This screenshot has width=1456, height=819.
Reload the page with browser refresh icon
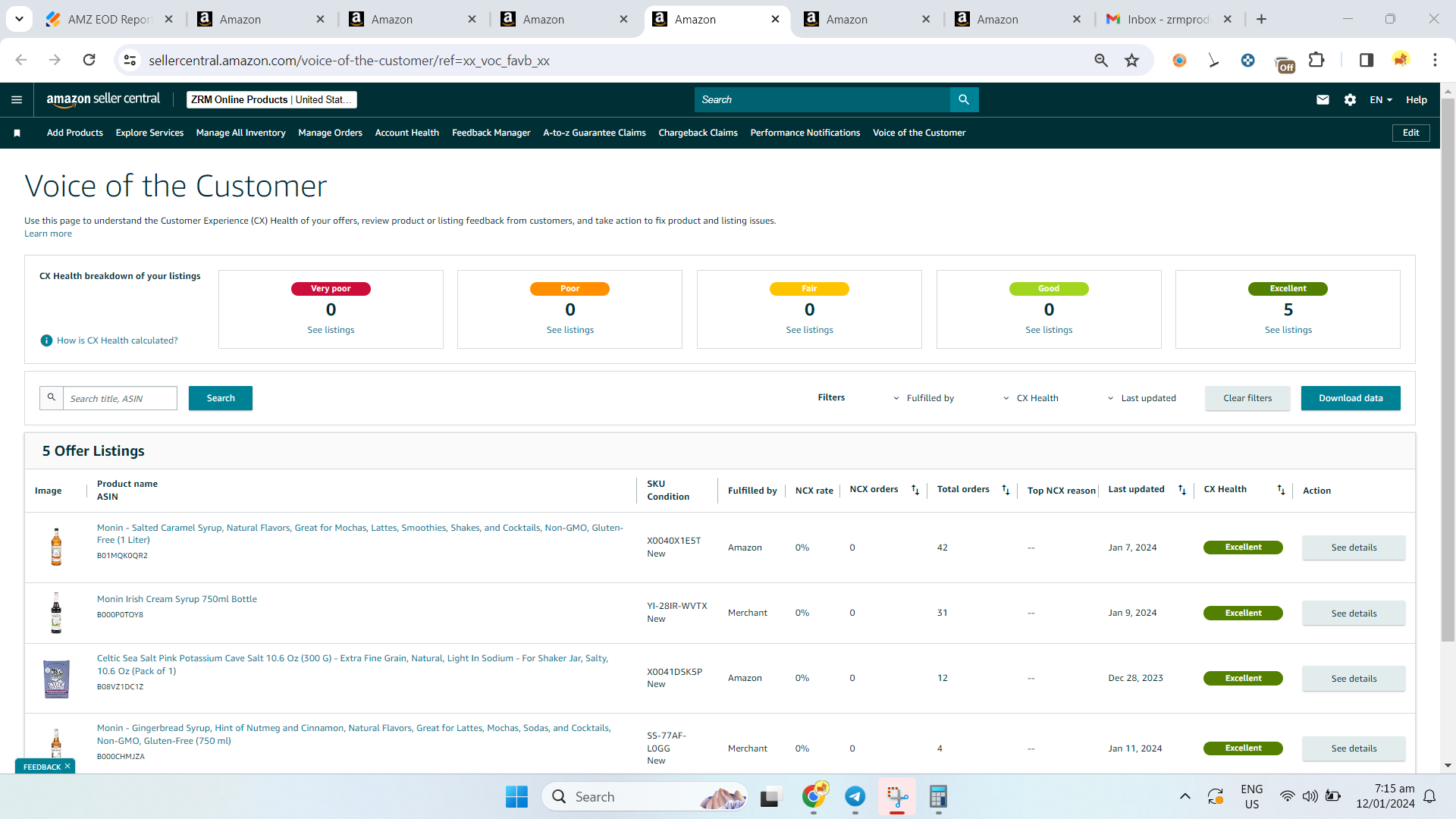[89, 60]
